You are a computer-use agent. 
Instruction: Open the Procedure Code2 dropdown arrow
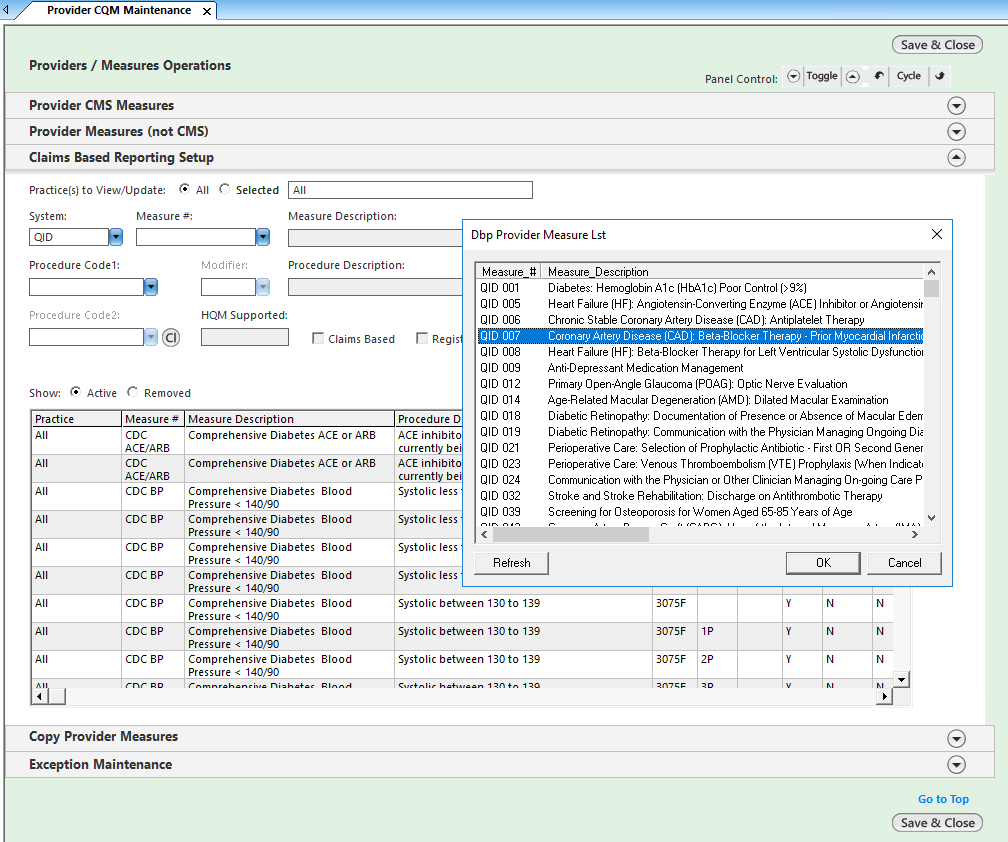point(150,337)
